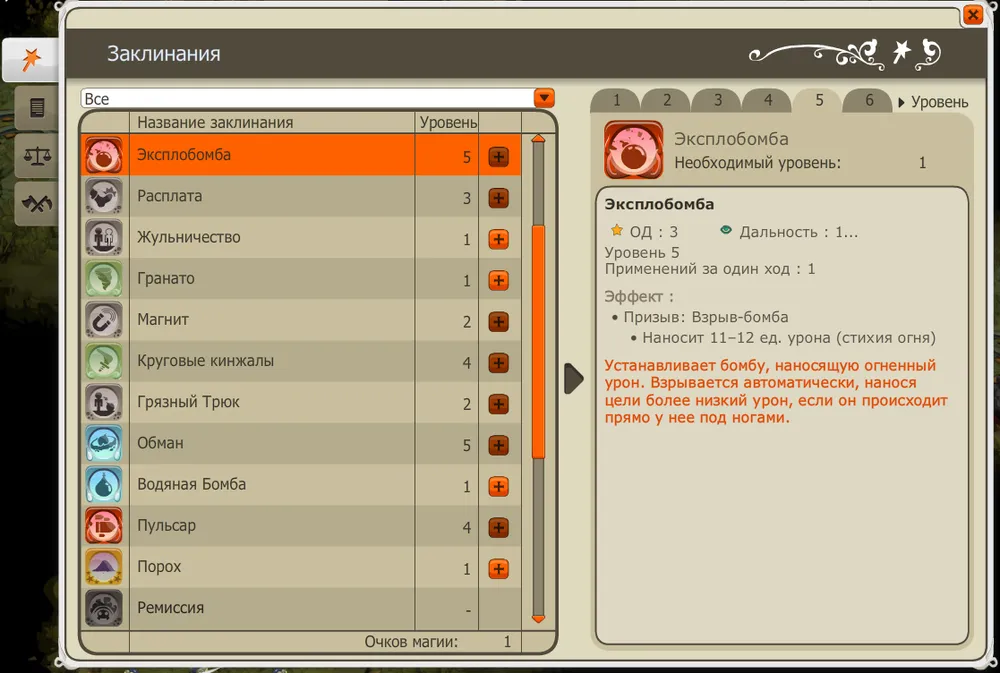Click the Обман spell icon

(104, 443)
